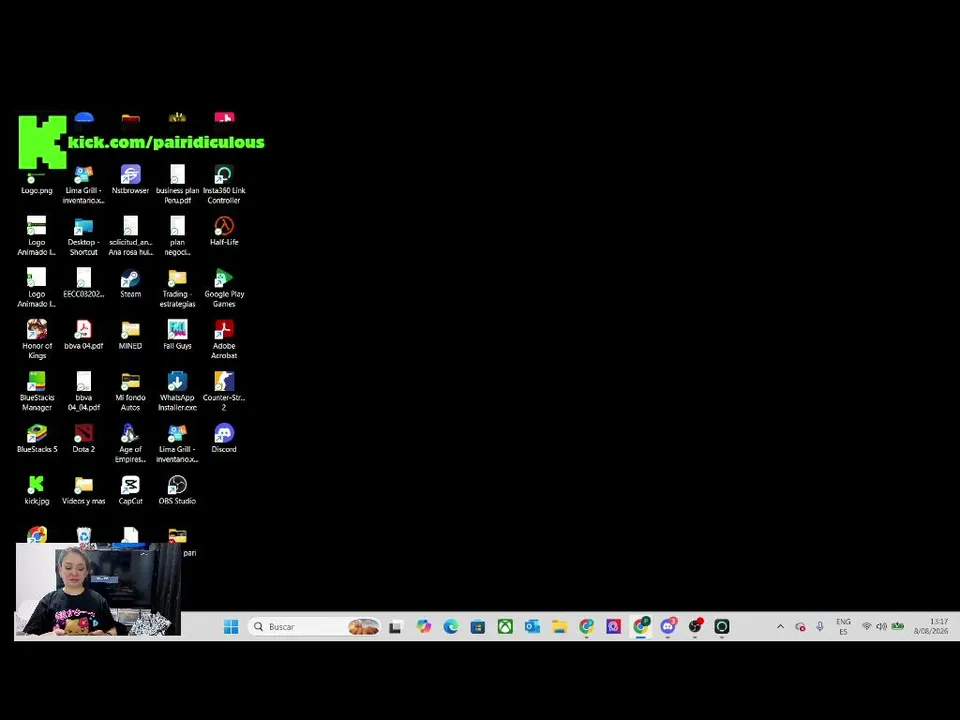The image size is (960, 720).
Task: Switch input language via ENG ES indicator
Action: [843, 626]
